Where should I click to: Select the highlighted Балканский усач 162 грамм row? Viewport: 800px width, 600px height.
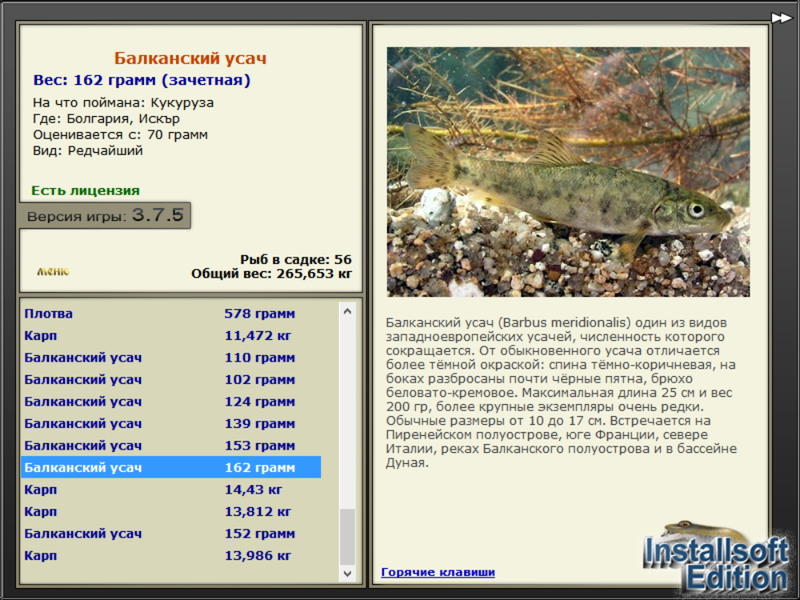click(171, 467)
